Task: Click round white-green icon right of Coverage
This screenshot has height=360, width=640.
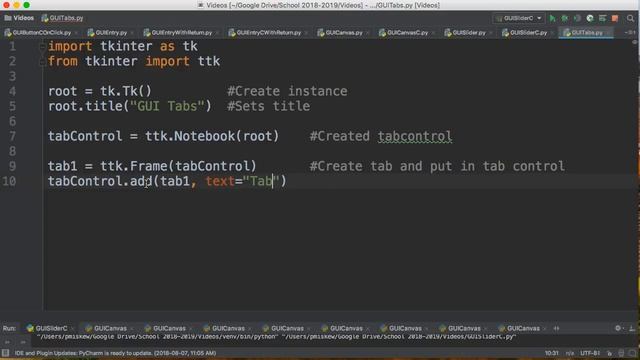Action: click(590, 18)
